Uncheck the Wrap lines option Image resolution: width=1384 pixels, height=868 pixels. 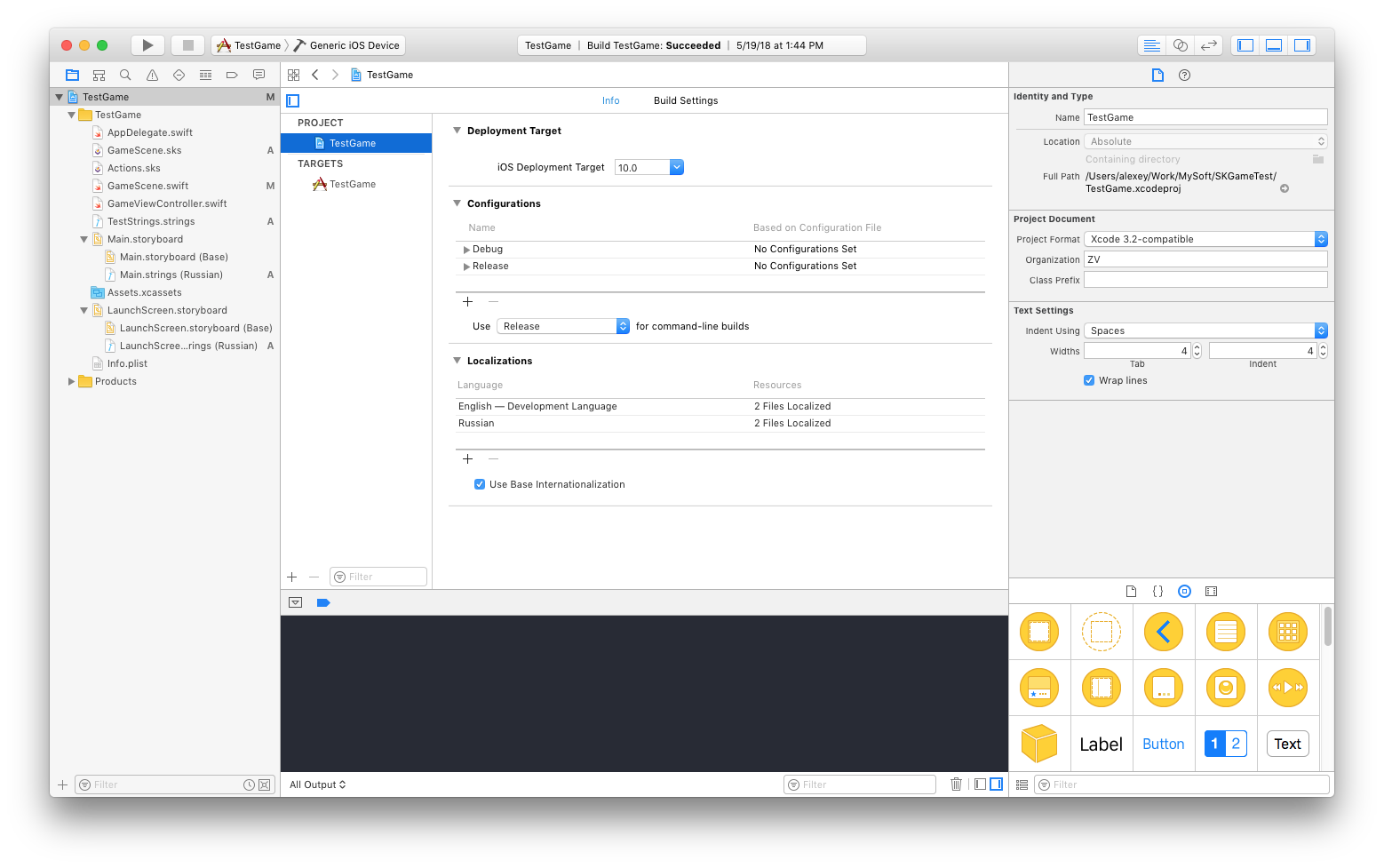pyautogui.click(x=1089, y=380)
